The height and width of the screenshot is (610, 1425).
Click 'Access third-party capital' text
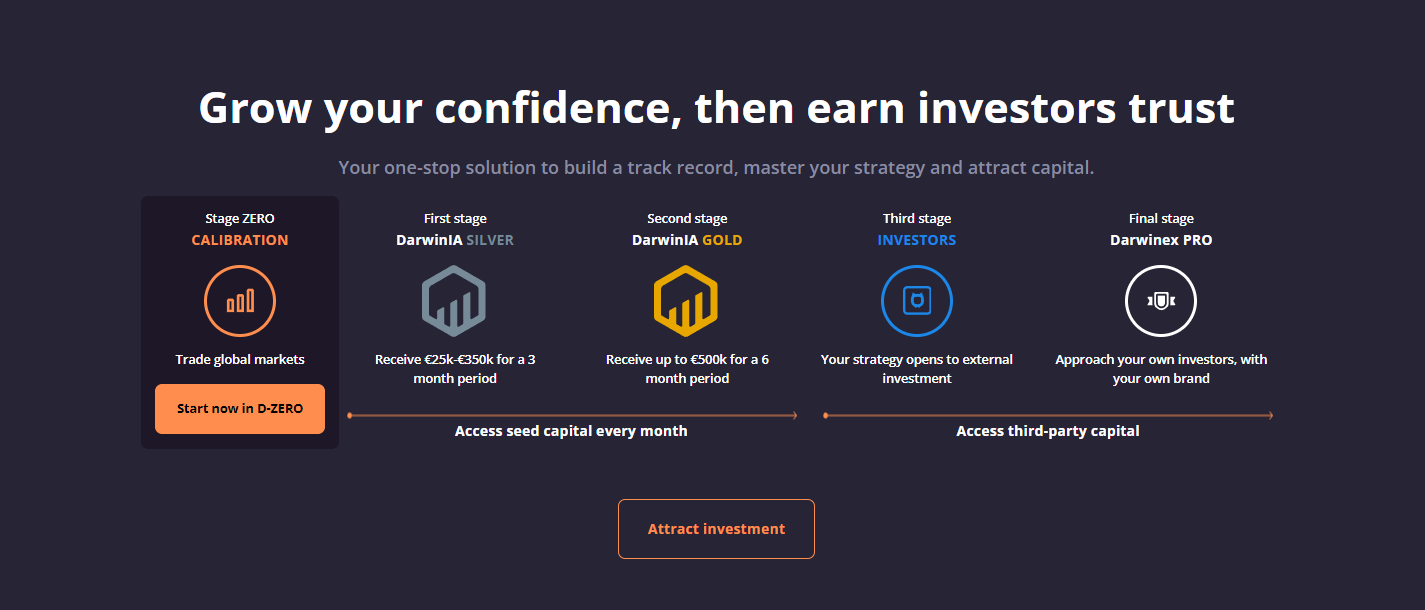tap(1048, 431)
